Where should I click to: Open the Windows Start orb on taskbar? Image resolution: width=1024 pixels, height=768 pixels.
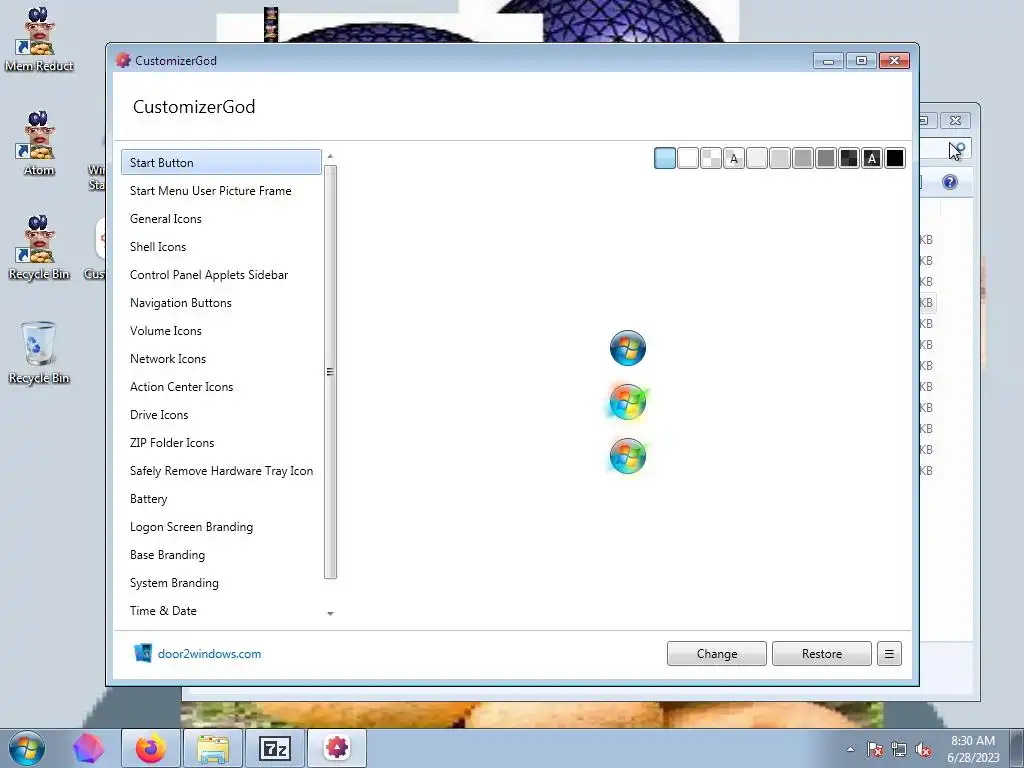[x=27, y=748]
